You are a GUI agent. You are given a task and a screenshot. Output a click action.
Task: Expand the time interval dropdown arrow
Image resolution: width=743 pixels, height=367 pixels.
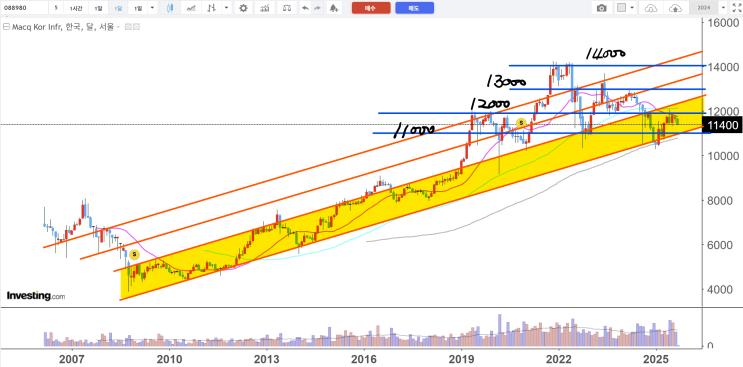152,8
